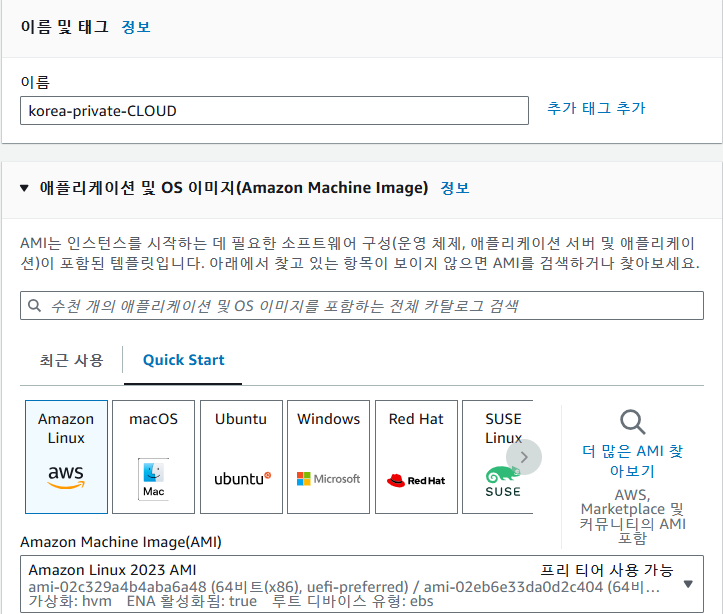
Task: Switch to the 최근 사용 tab
Action: click(x=71, y=360)
